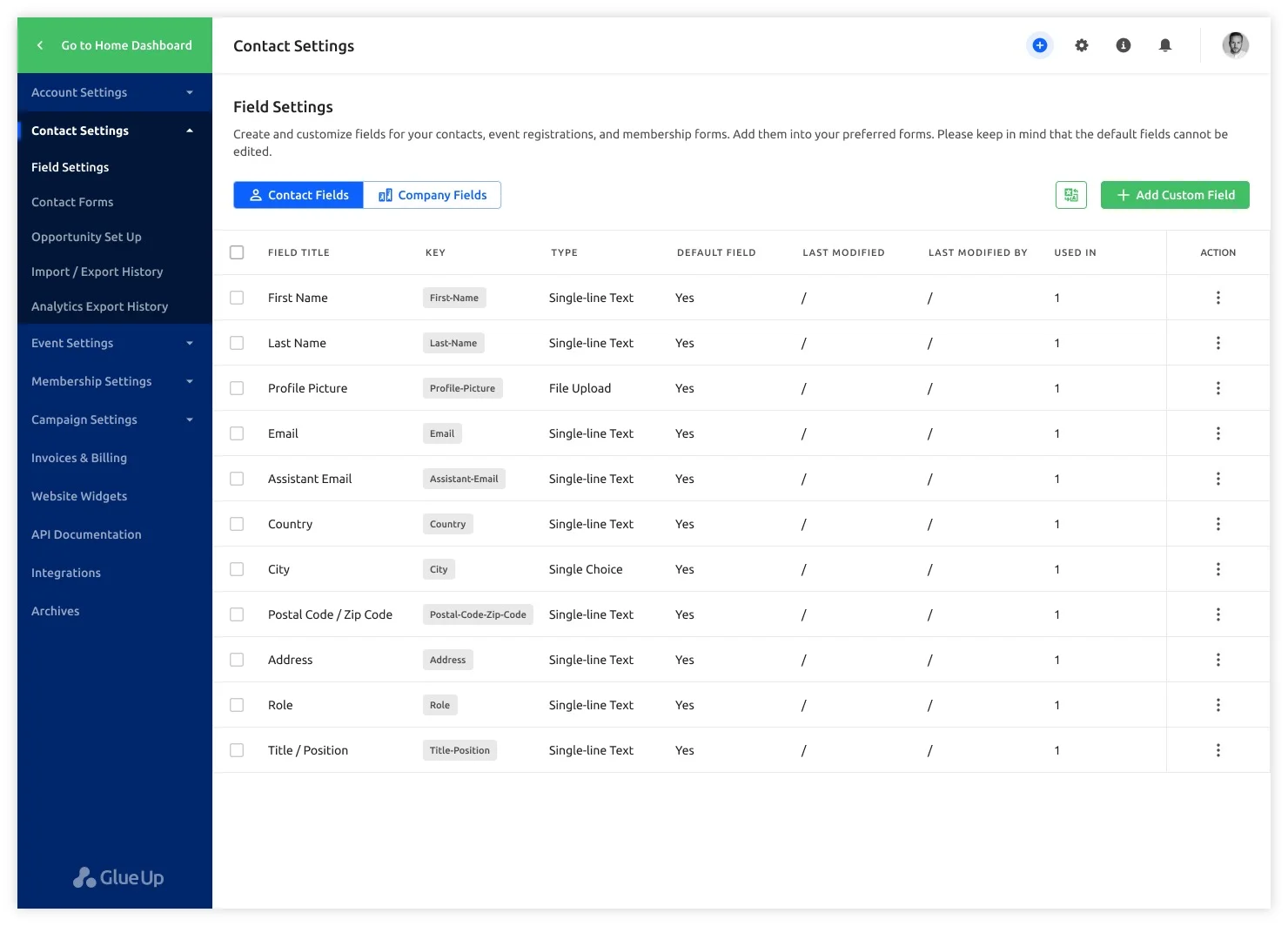Check the Last Name row checkbox
Screen dimensions: 1288x926
237,343
